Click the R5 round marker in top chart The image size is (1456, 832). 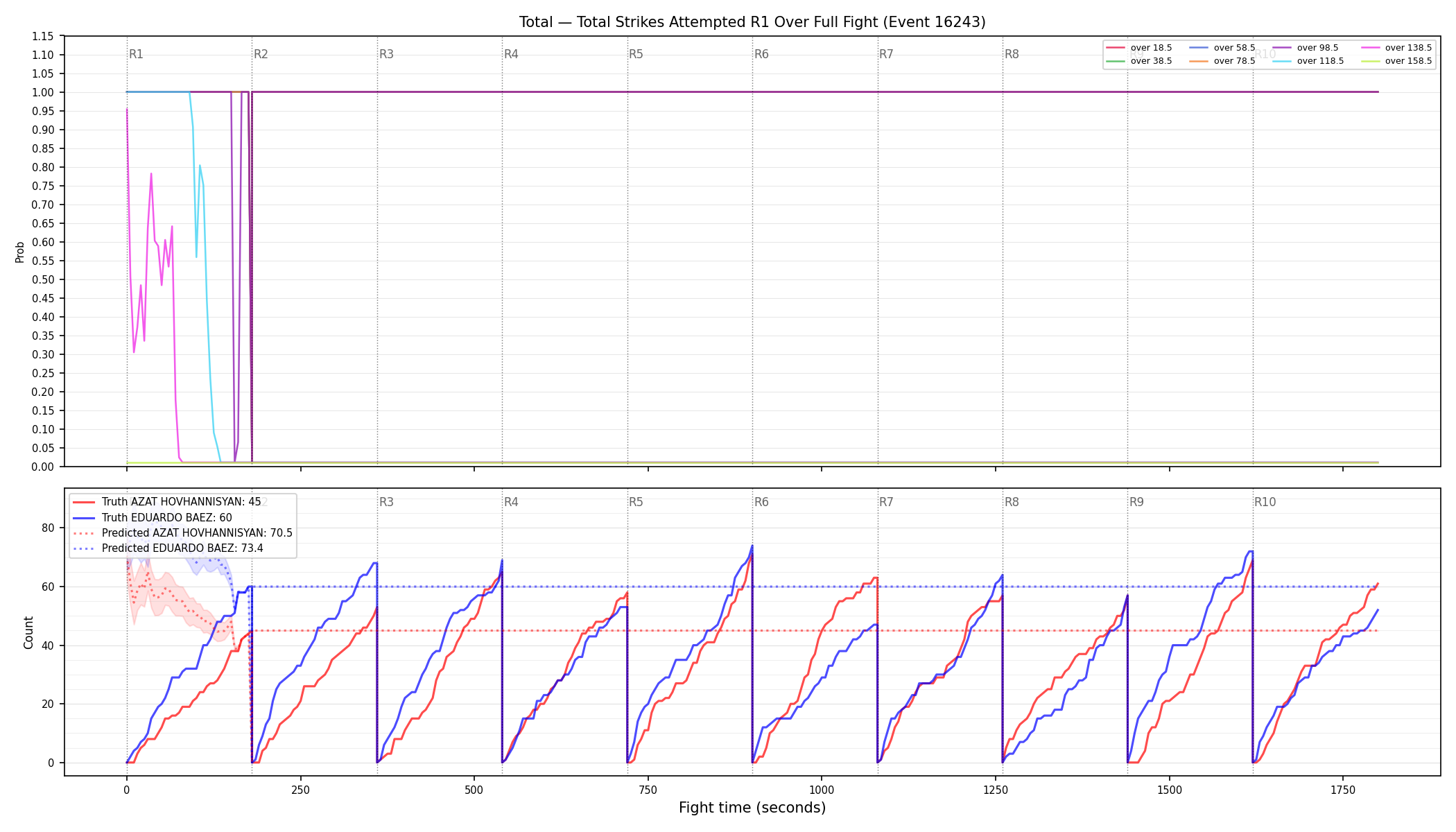636,54
